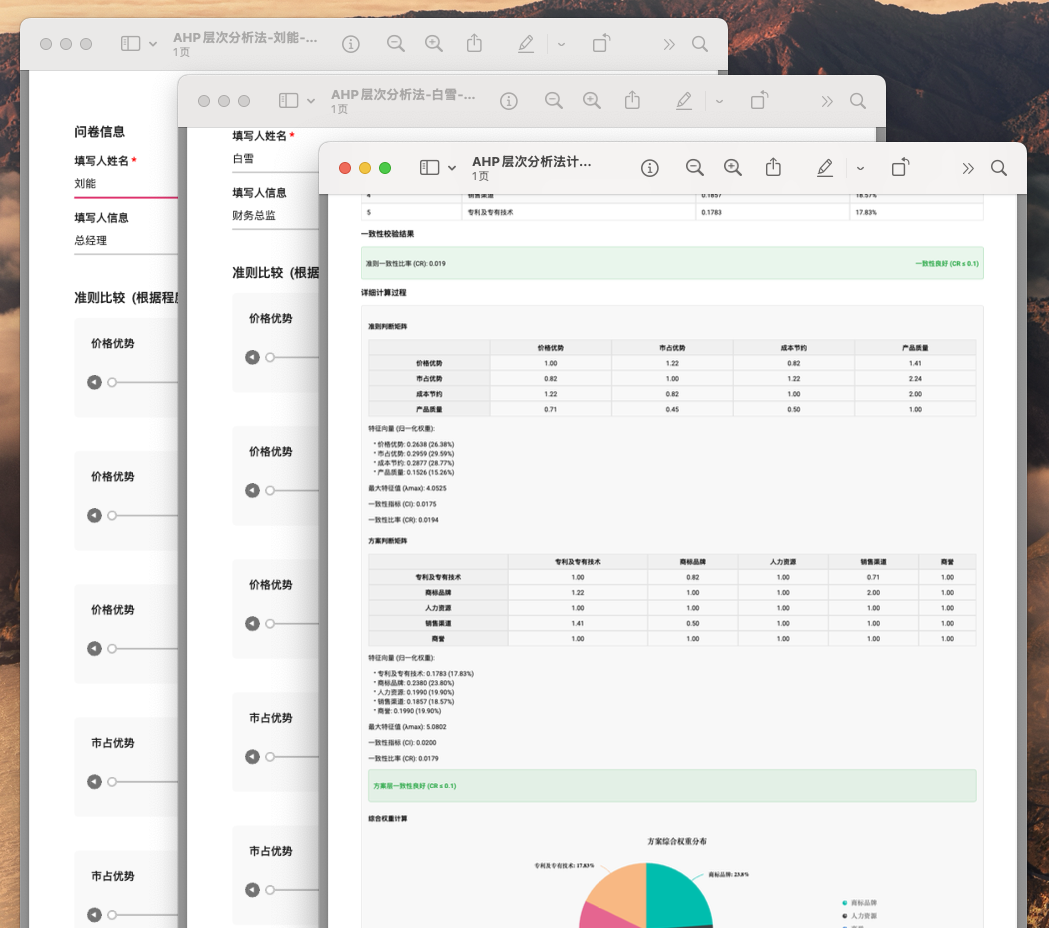Click the sidebar icon in the 刘能 window
Screen dimensions: 1049x928
tap(130, 43)
